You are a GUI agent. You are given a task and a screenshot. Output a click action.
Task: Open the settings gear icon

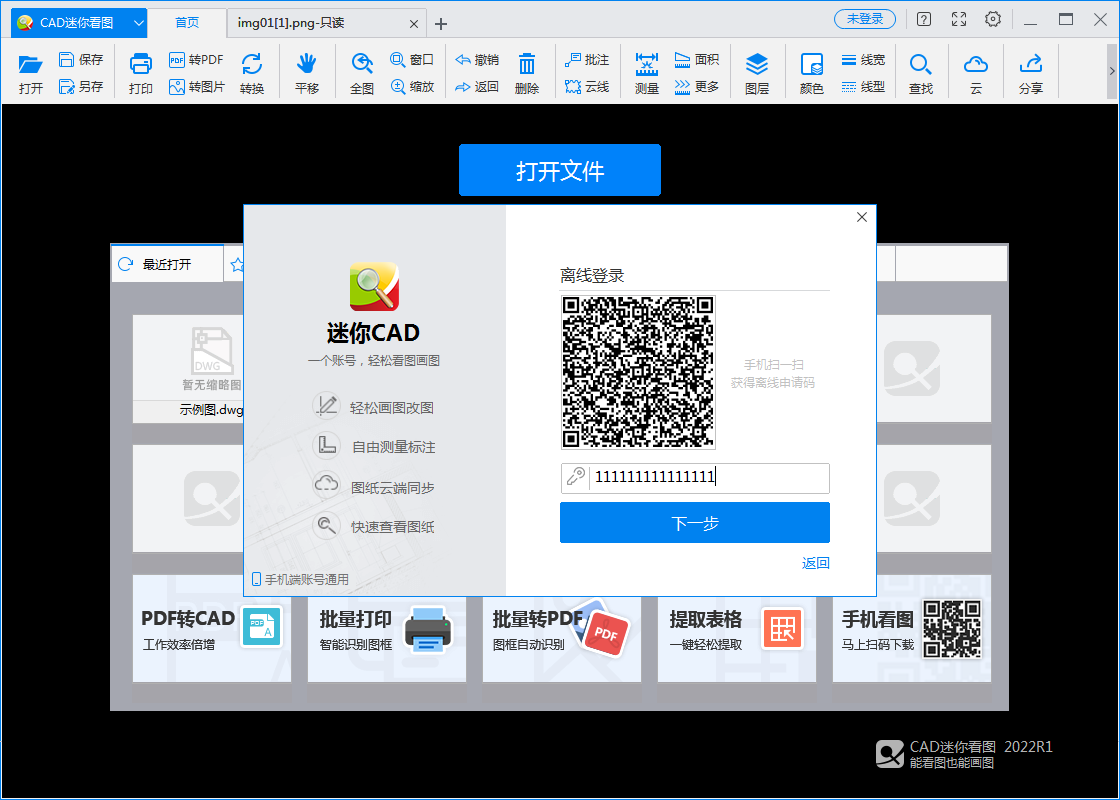[993, 19]
